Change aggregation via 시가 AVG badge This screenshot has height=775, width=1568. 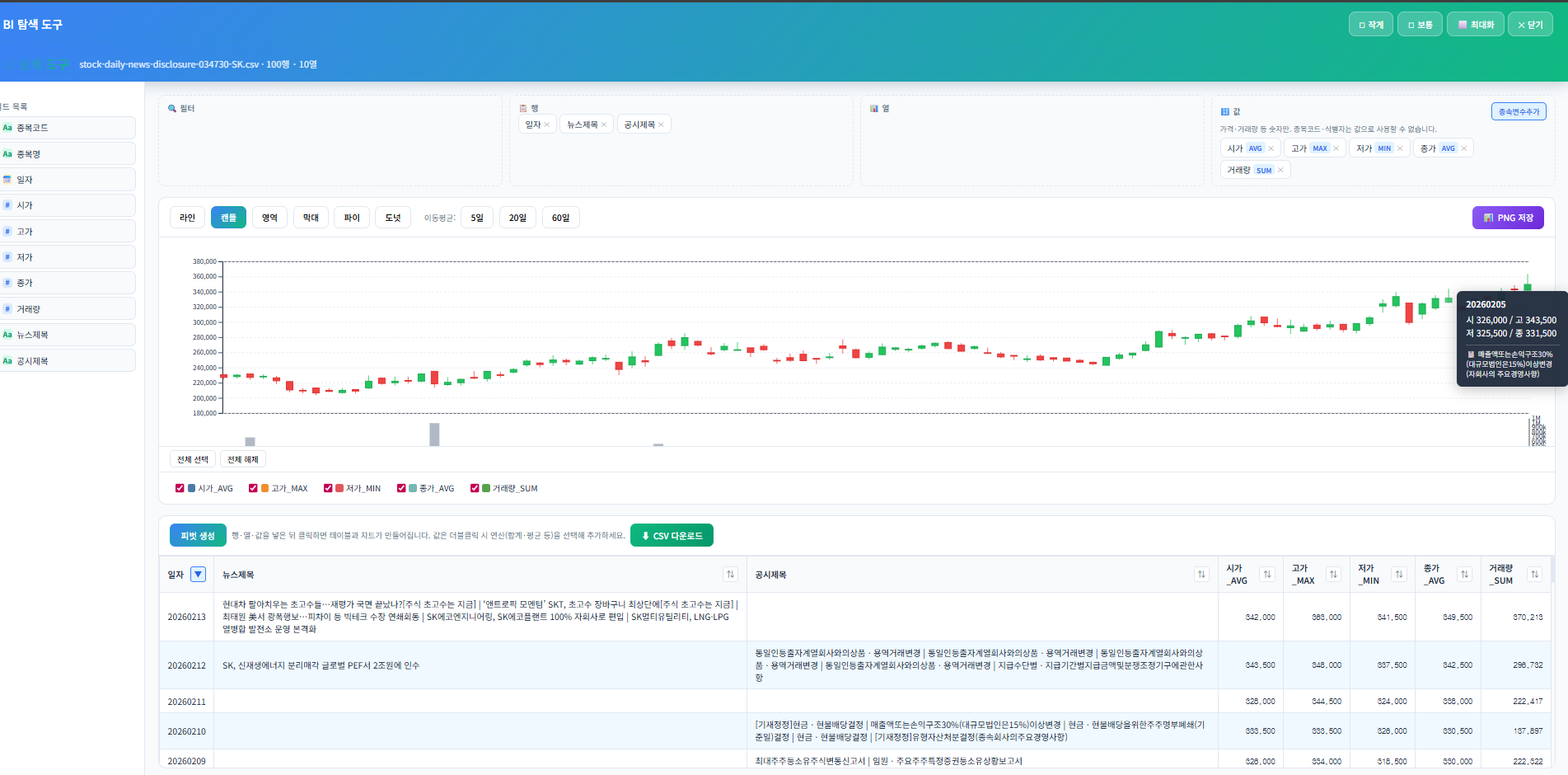click(1255, 148)
